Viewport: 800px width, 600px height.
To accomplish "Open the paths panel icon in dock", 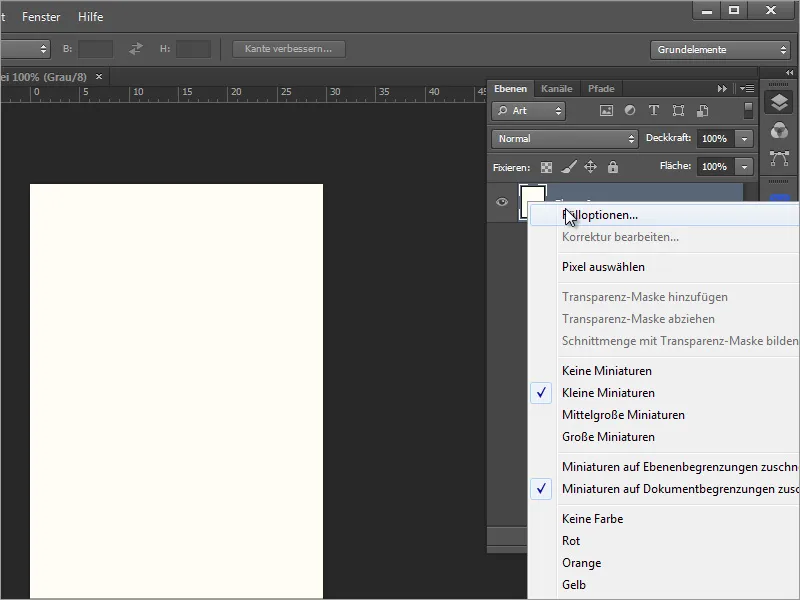I will [779, 158].
